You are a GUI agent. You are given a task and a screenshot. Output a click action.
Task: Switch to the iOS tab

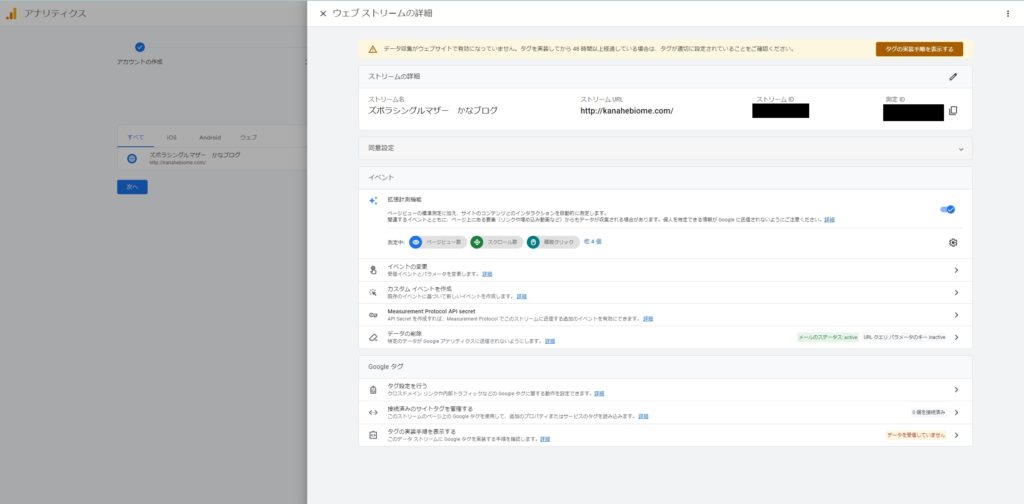[x=171, y=137]
